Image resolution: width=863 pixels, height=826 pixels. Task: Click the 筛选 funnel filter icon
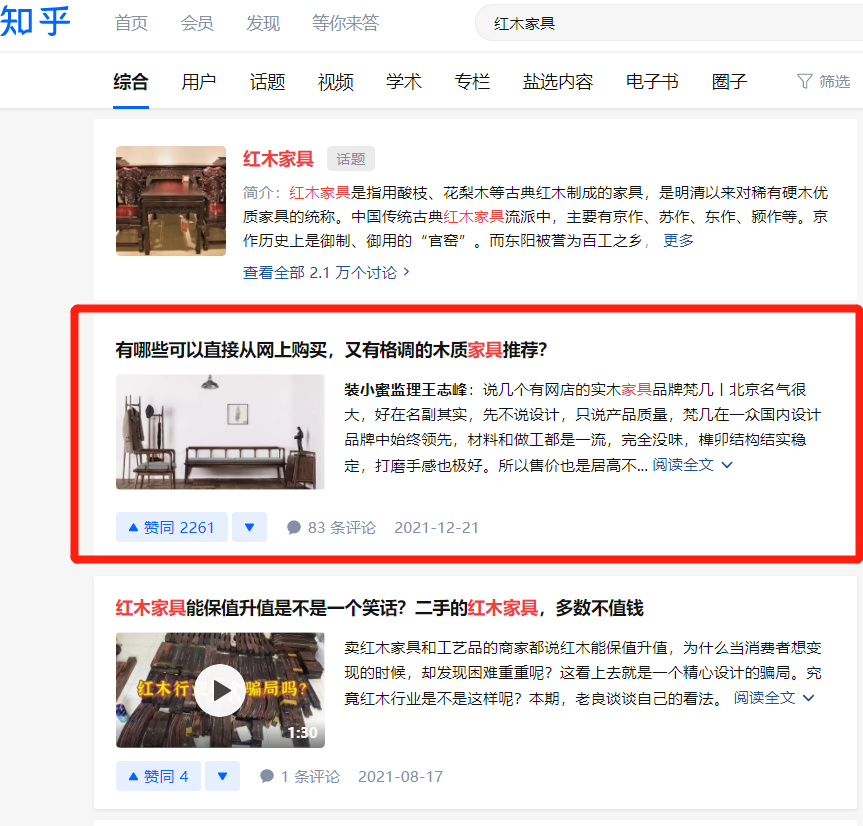(x=805, y=81)
